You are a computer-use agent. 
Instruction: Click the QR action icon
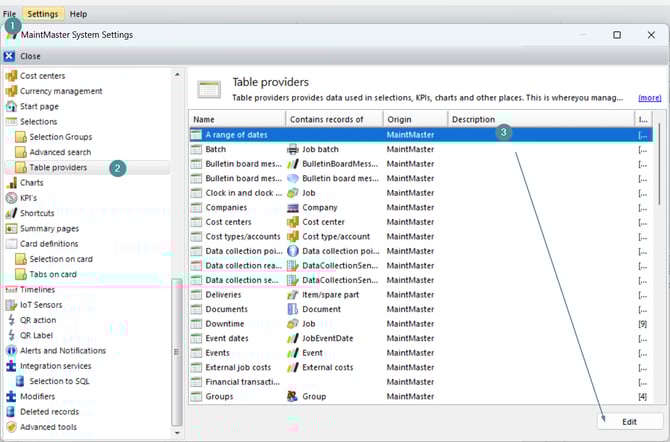[x=11, y=320]
